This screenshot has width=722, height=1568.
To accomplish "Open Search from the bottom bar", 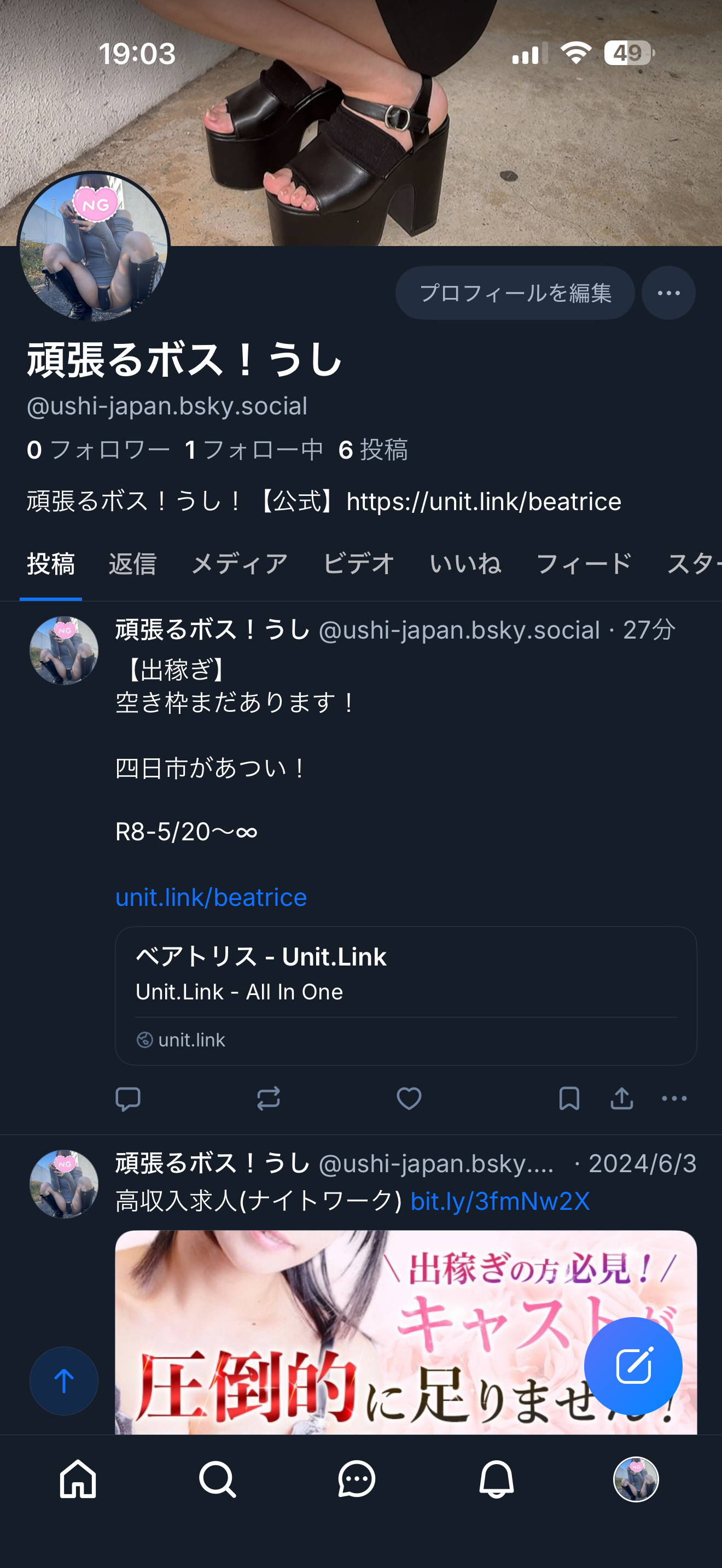I will [x=217, y=1479].
